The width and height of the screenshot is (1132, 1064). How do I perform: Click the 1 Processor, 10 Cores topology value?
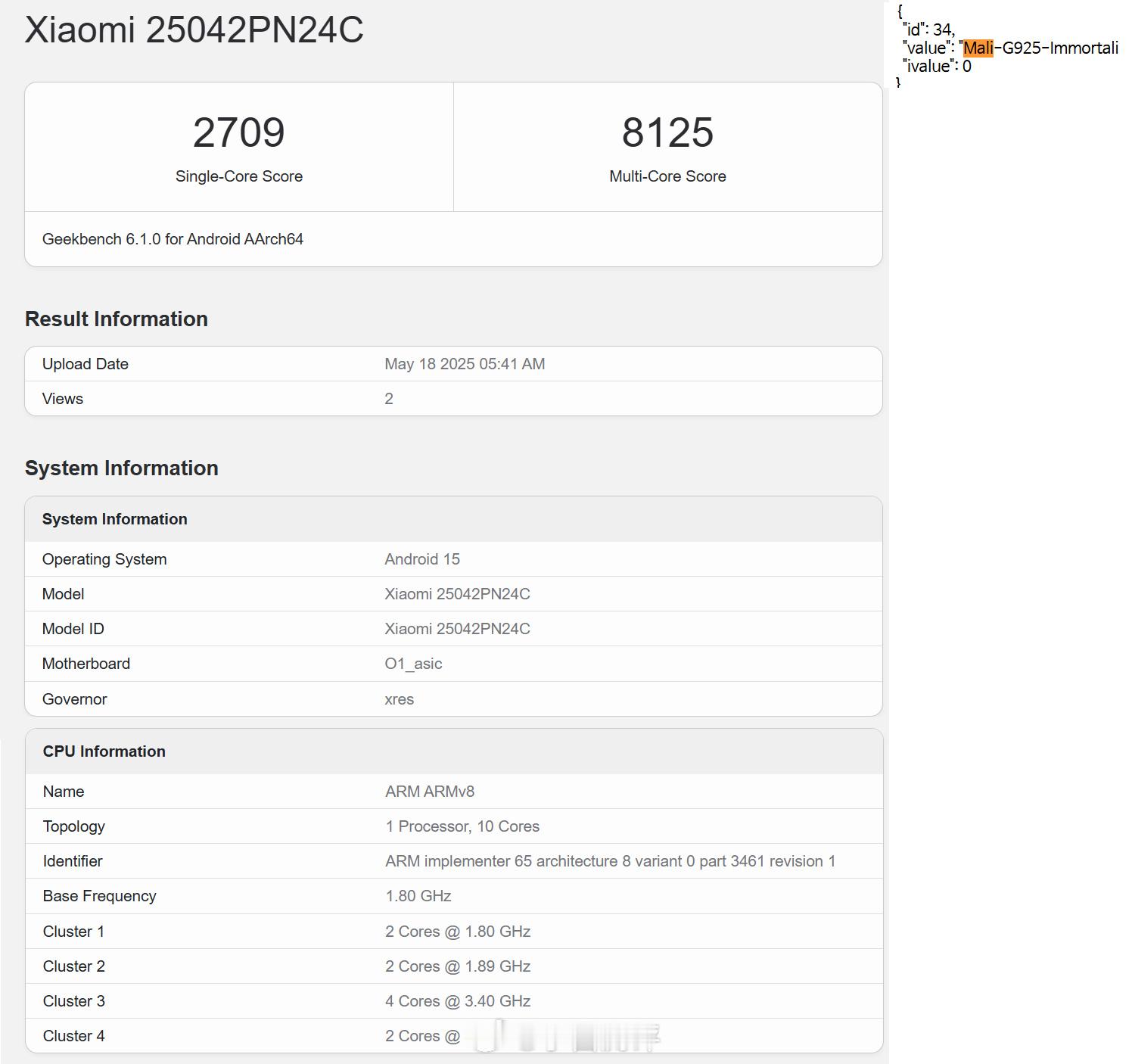pyautogui.click(x=462, y=826)
